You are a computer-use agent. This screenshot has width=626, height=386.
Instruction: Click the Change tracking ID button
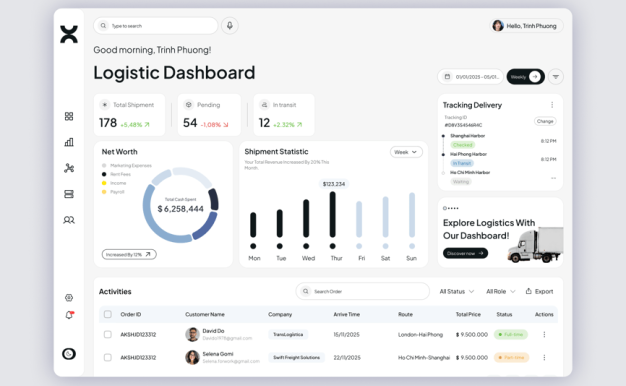tap(545, 121)
